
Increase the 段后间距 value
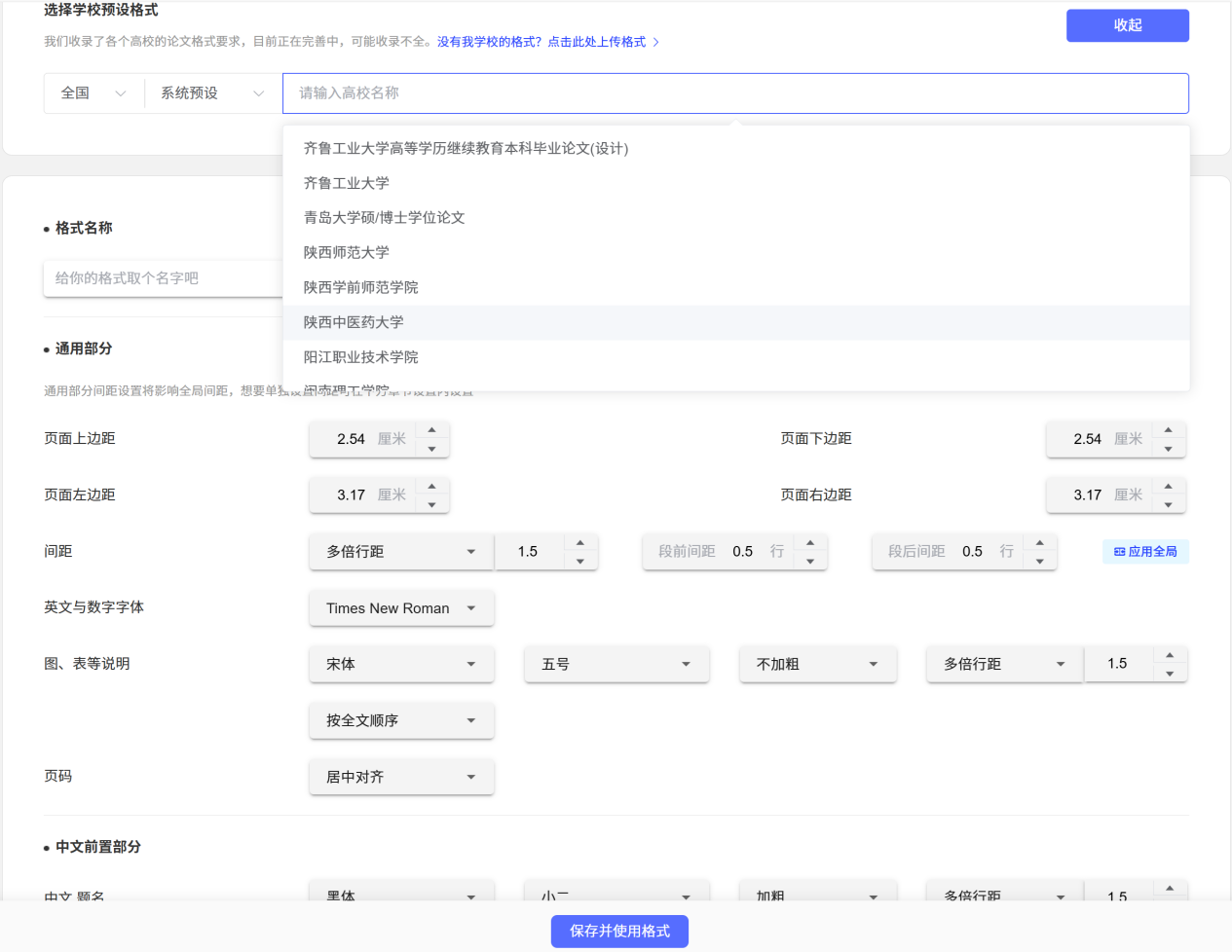point(1040,542)
